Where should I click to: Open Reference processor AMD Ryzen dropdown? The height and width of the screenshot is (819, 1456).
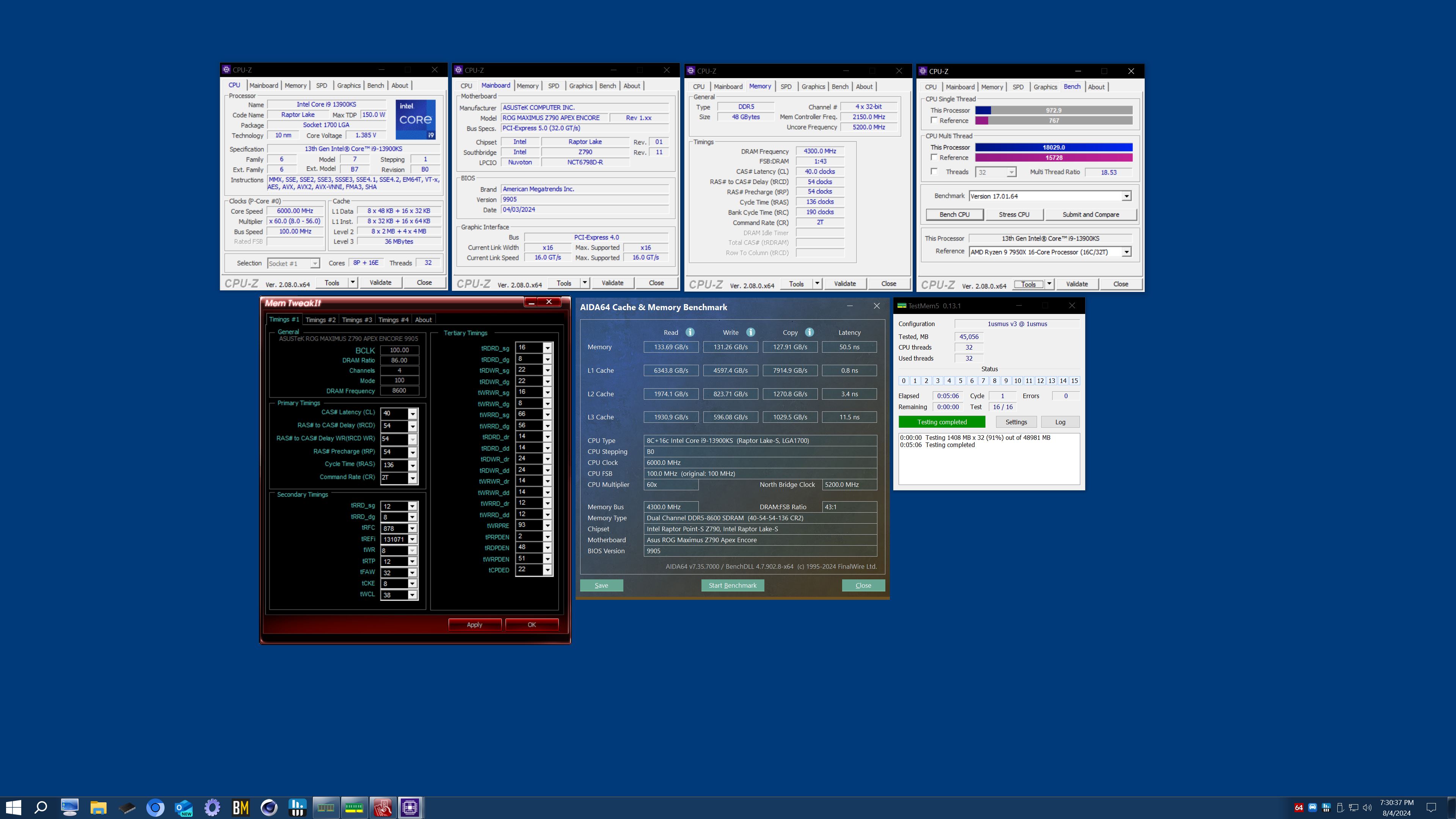(x=1127, y=252)
